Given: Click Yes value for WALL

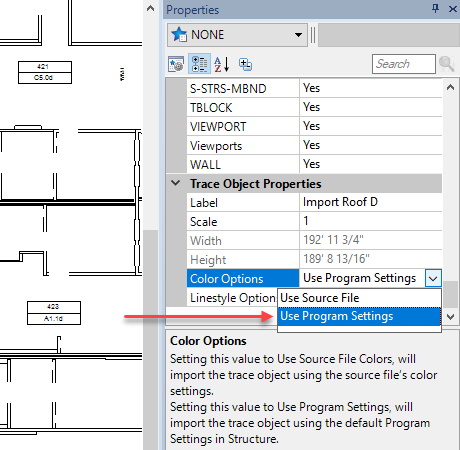Looking at the screenshot, I should pos(311,164).
